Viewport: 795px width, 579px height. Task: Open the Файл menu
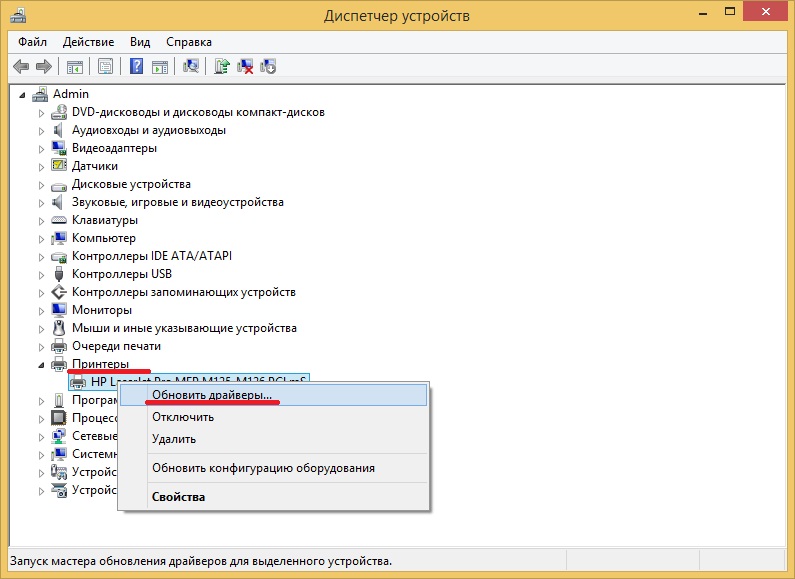pyautogui.click(x=32, y=42)
